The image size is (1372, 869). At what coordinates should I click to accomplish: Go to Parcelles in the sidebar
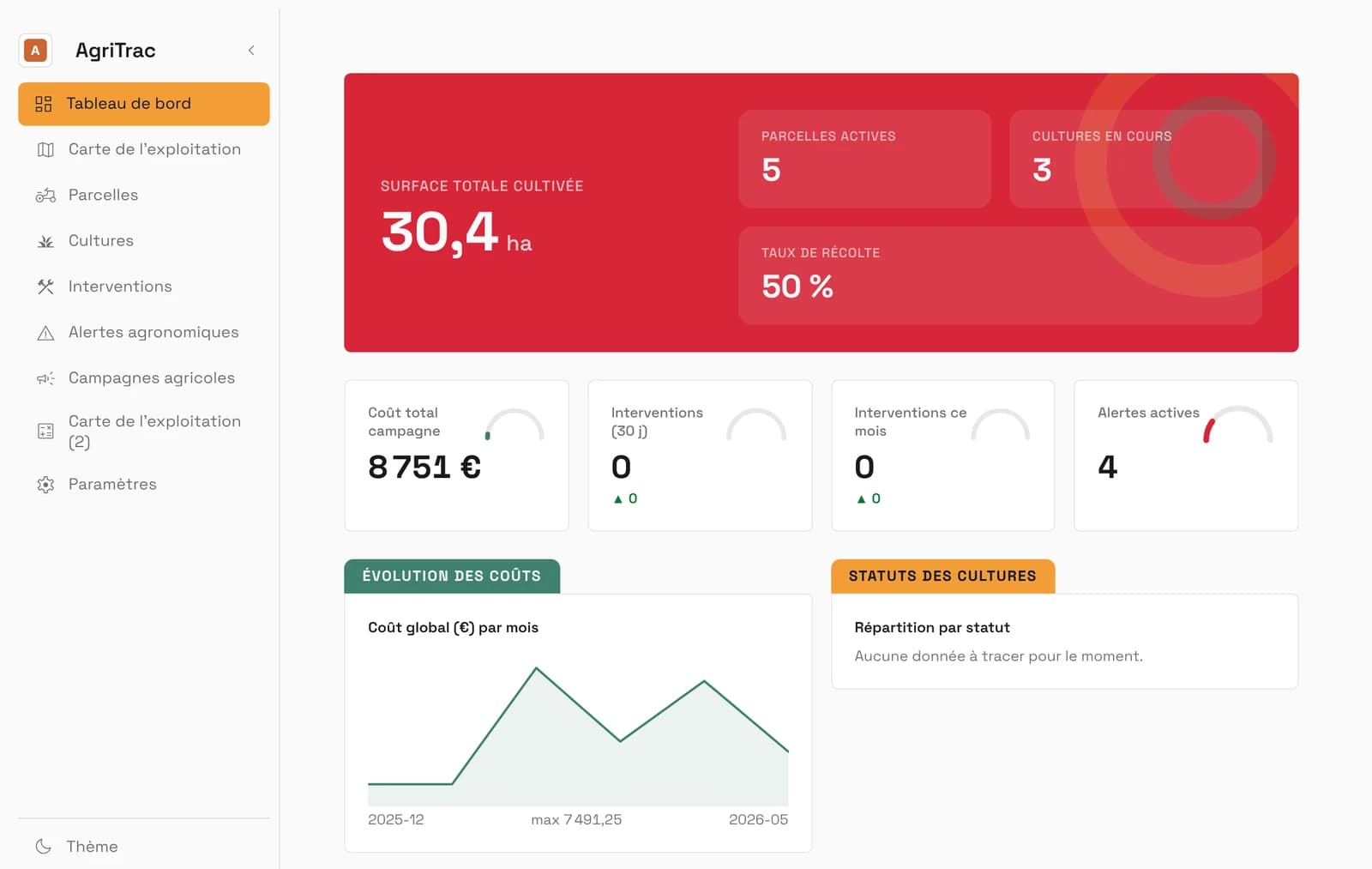[144, 195]
